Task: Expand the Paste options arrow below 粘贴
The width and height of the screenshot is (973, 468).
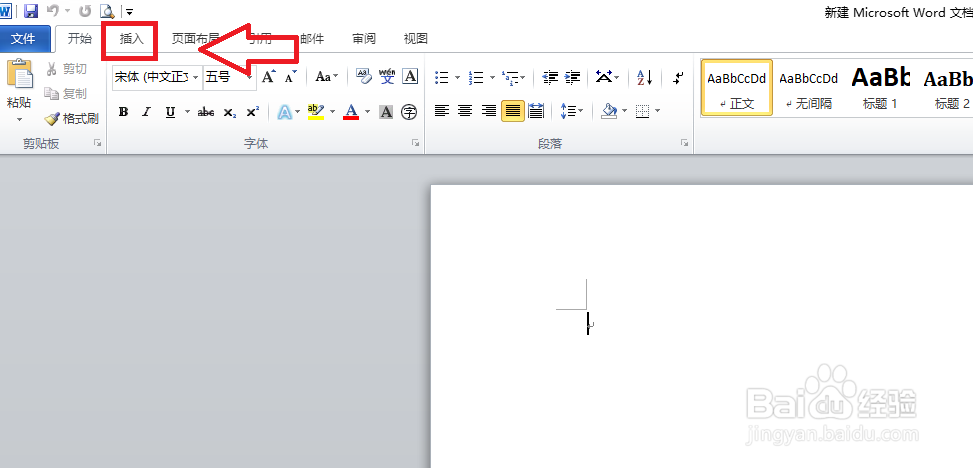Action: [19, 119]
